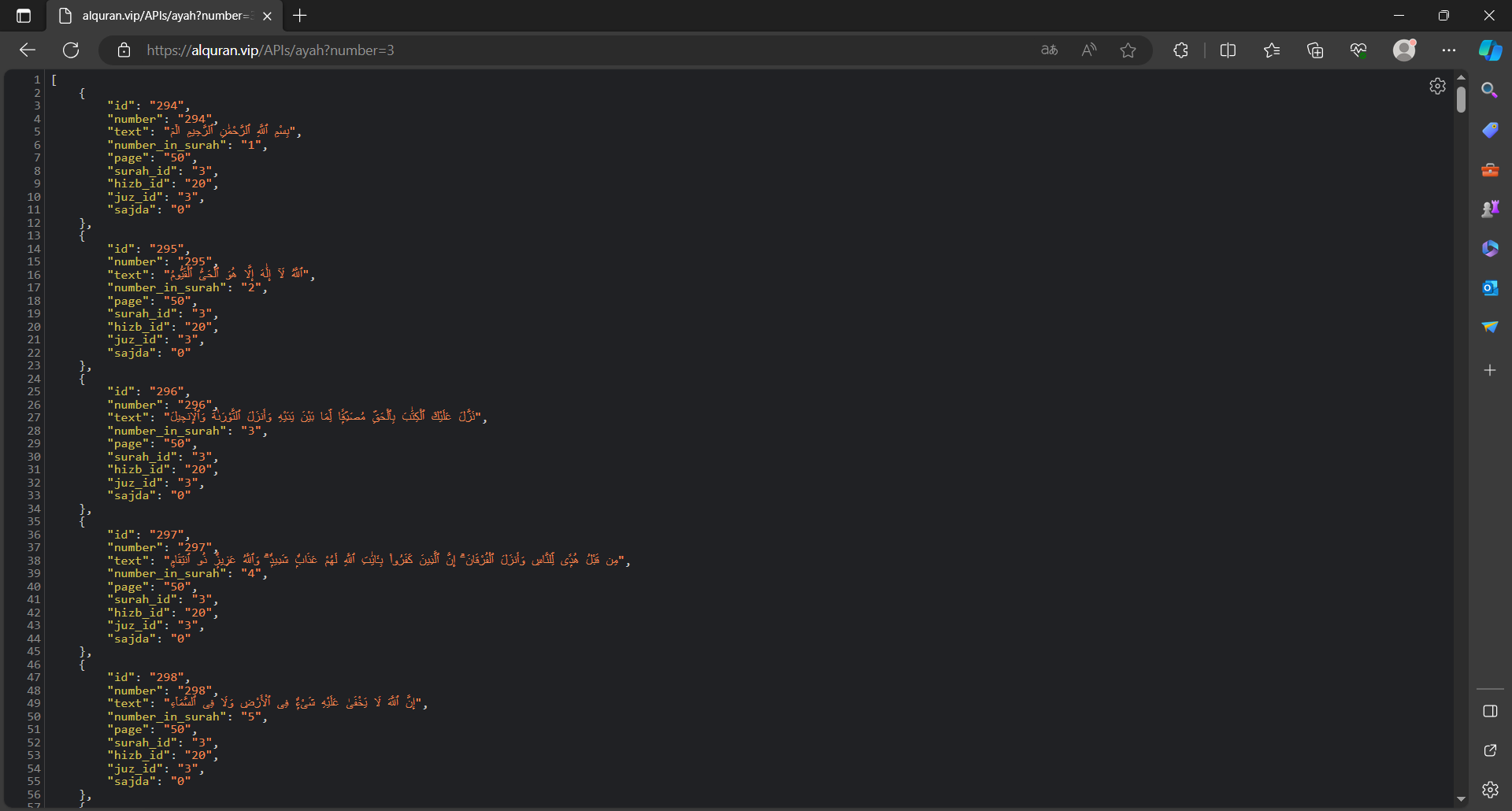This screenshot has width=1512, height=811.
Task: Add this page to favorites
Action: 1128,50
